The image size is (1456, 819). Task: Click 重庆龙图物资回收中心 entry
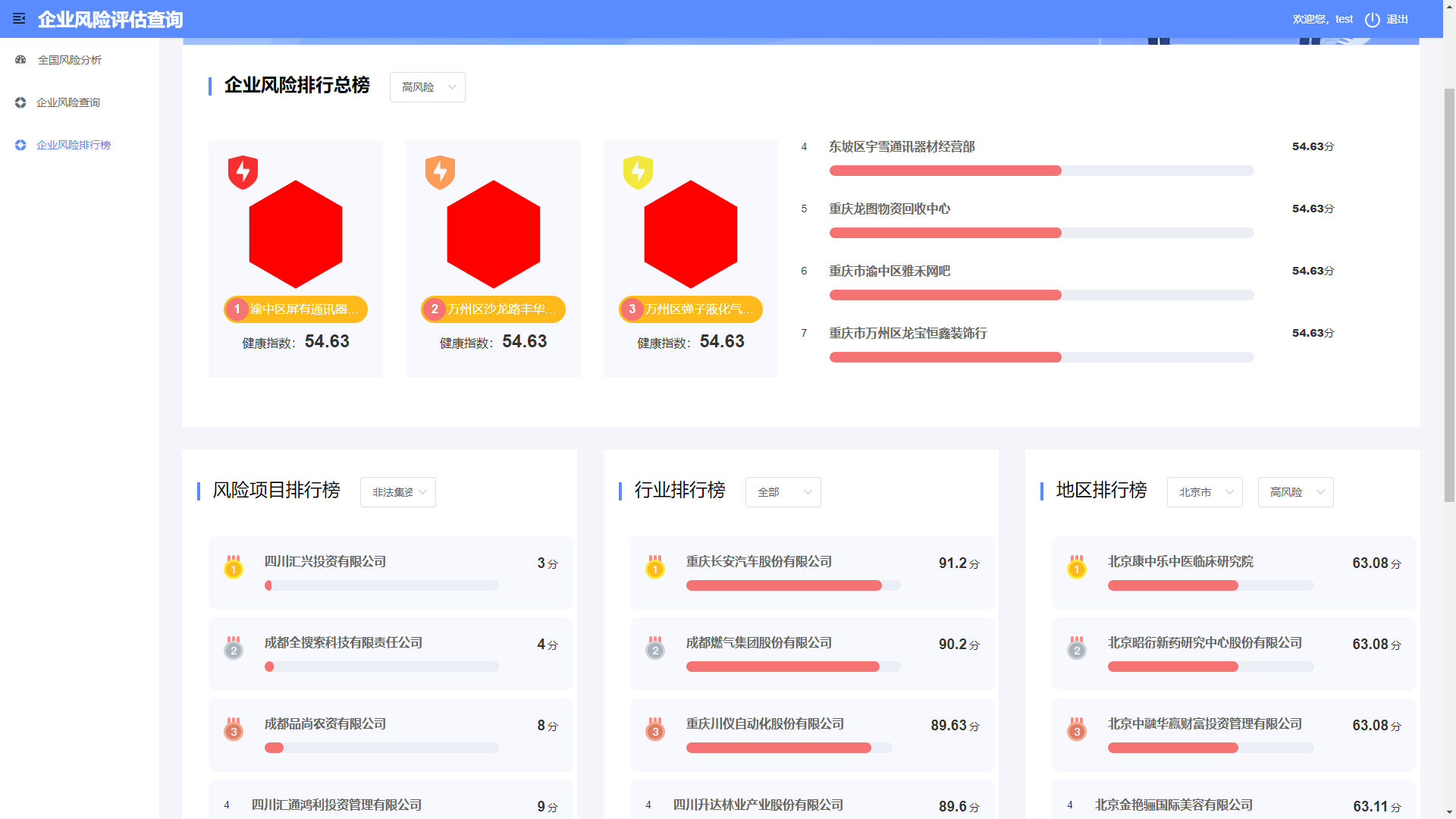[x=890, y=209]
